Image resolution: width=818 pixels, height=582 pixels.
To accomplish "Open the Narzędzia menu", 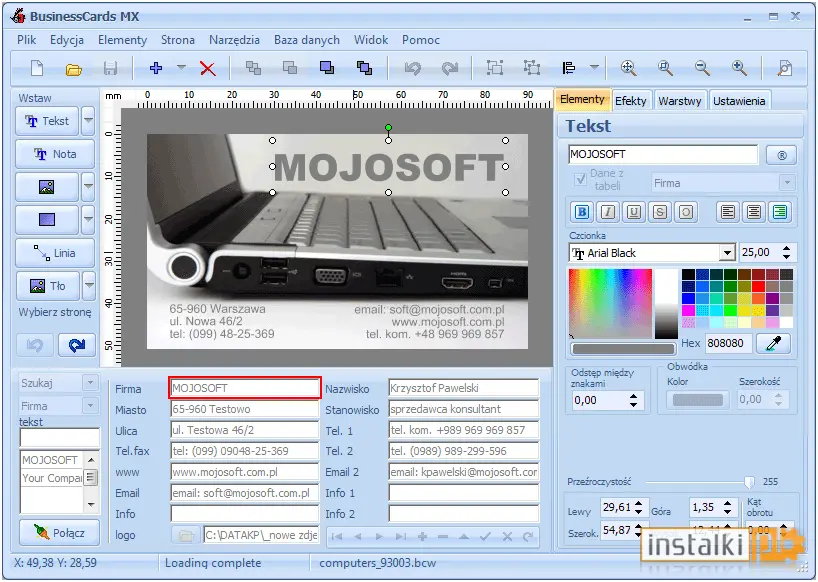I will pos(234,40).
